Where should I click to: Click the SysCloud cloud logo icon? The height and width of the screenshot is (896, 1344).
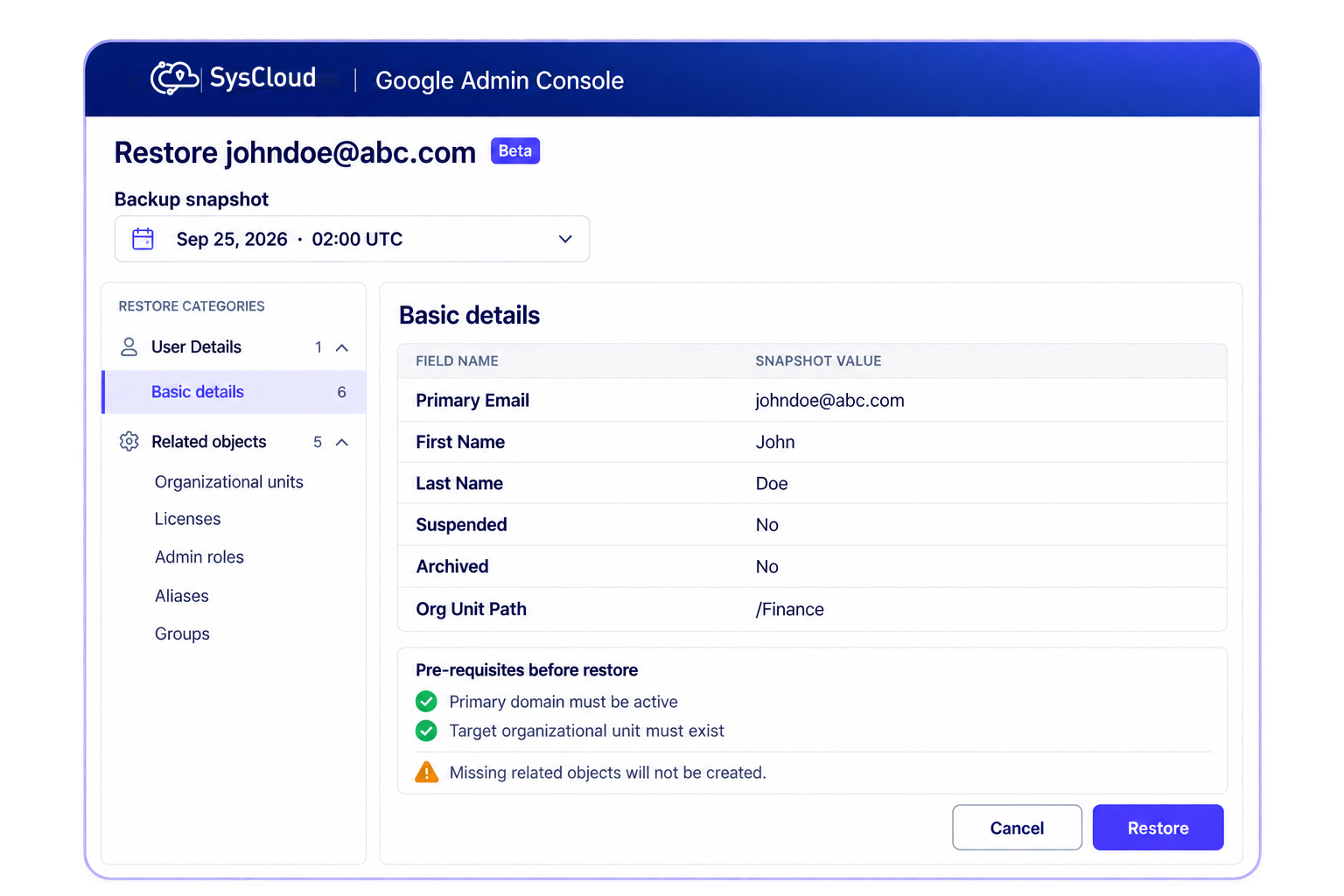[x=174, y=78]
